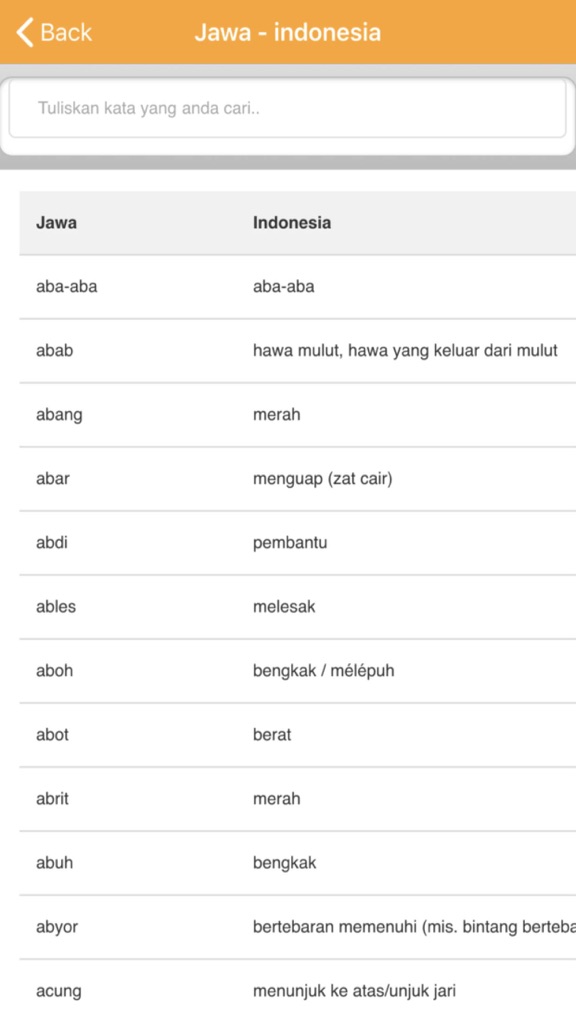576x1024 pixels.
Task: Tap the translation pembantu for abdi
Action: (289, 542)
